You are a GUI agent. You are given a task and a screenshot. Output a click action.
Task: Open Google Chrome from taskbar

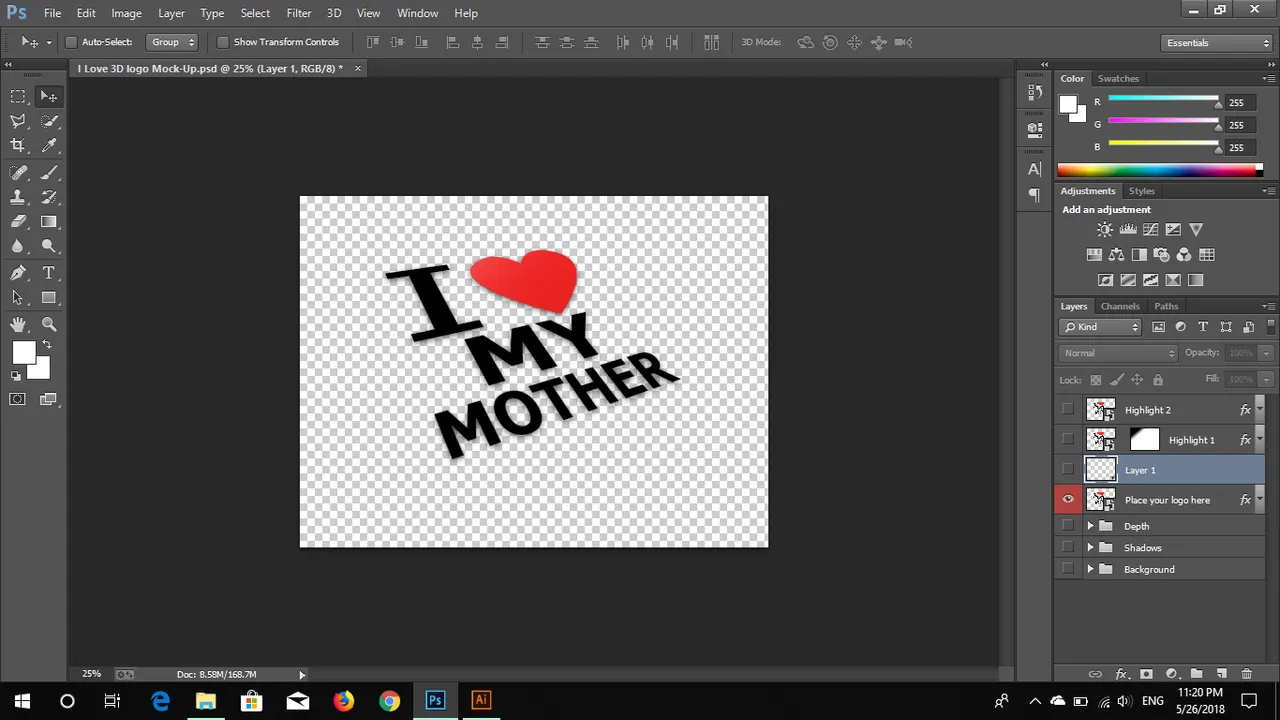389,700
